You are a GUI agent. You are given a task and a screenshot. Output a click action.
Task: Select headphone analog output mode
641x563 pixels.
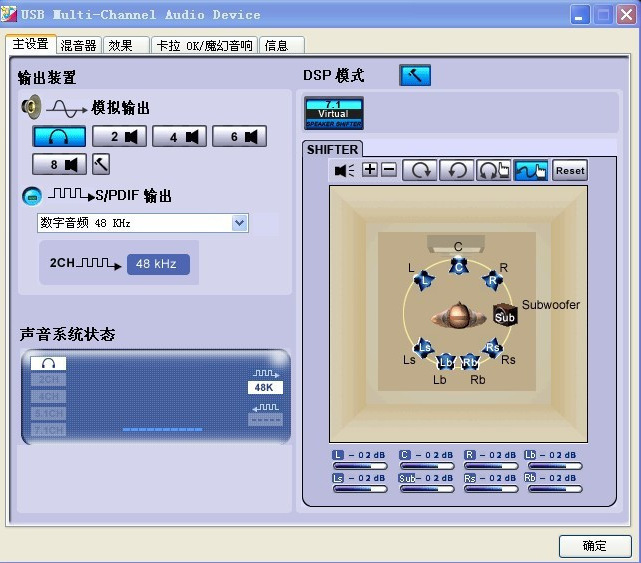[59, 136]
